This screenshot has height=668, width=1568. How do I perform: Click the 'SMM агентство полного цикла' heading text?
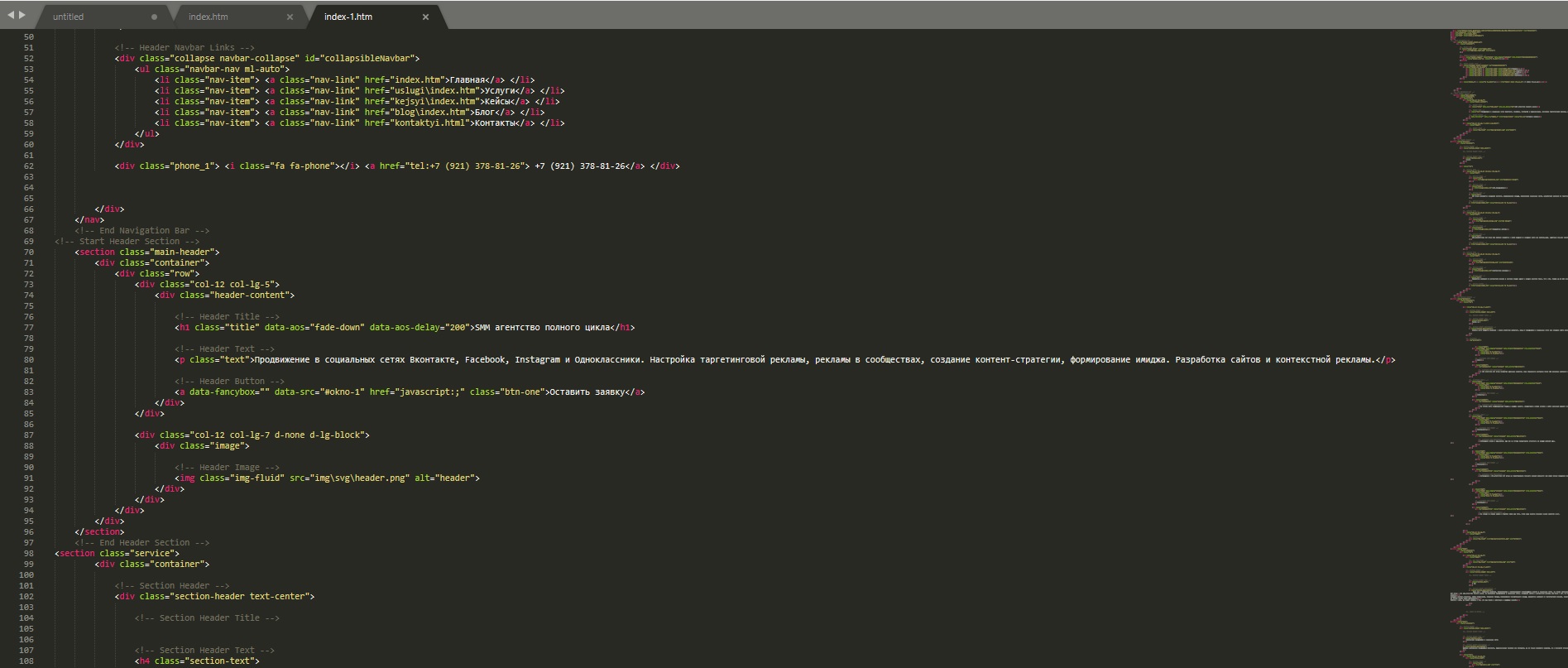[542, 328]
